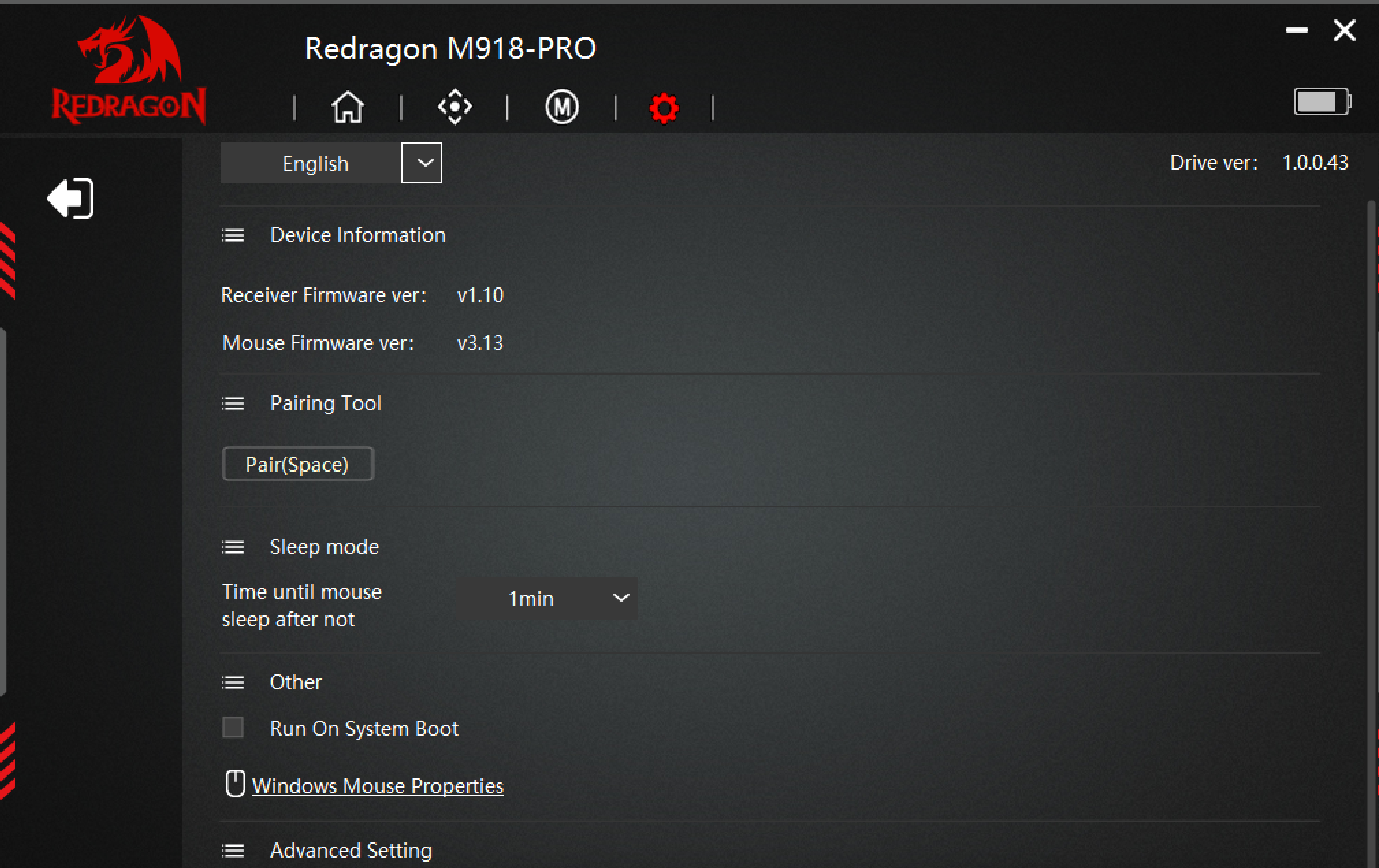Enable Run On System Boot checkbox
The height and width of the screenshot is (868, 1379).
click(233, 728)
